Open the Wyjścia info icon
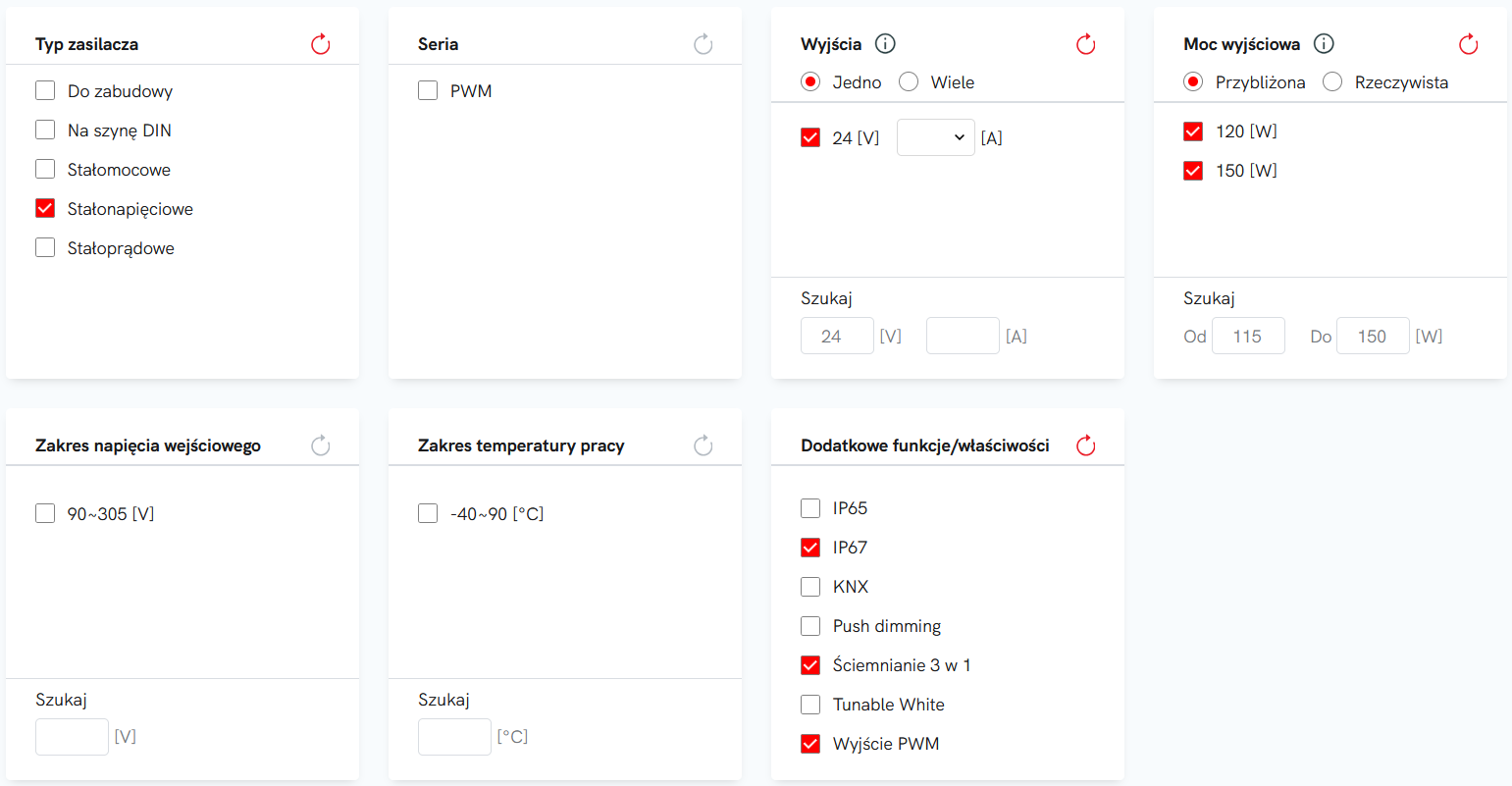This screenshot has width=1512, height=786. 885,44
